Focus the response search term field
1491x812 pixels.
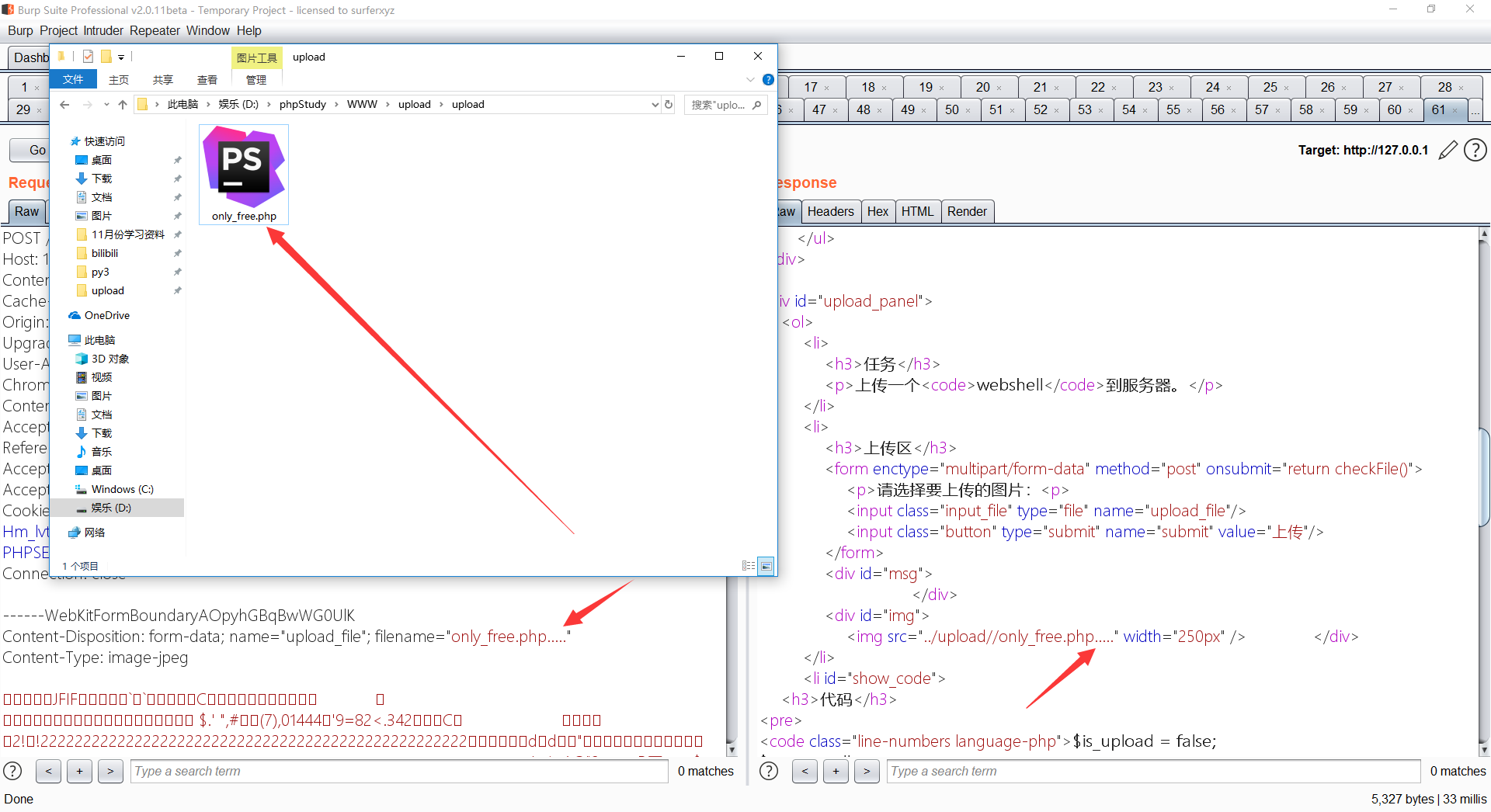coord(1152,771)
